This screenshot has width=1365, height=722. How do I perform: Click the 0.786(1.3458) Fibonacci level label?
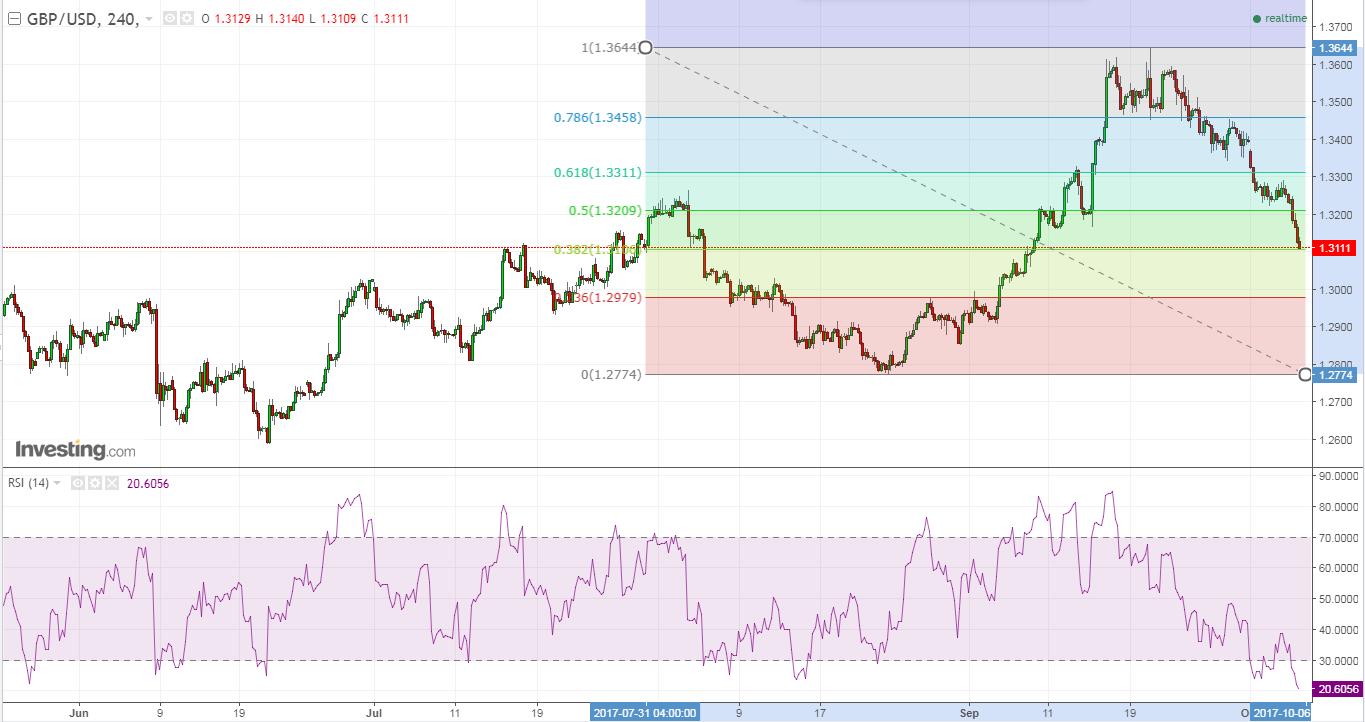pyautogui.click(x=599, y=117)
